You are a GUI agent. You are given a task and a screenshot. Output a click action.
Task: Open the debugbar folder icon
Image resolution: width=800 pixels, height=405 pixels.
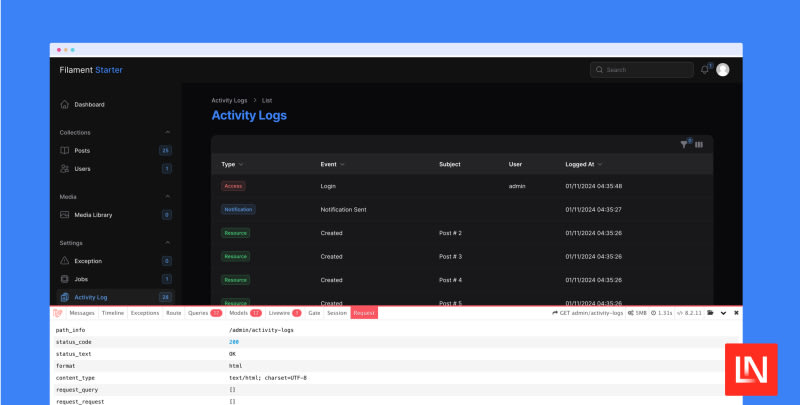click(710, 313)
